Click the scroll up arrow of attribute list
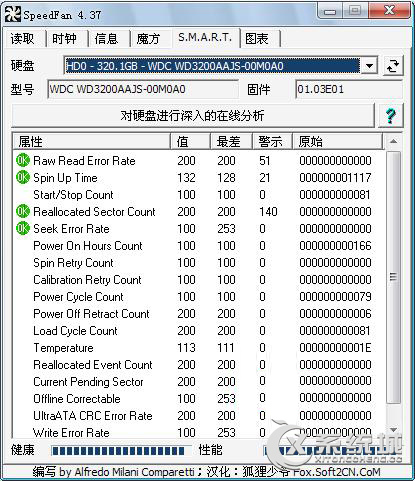 coord(393,141)
